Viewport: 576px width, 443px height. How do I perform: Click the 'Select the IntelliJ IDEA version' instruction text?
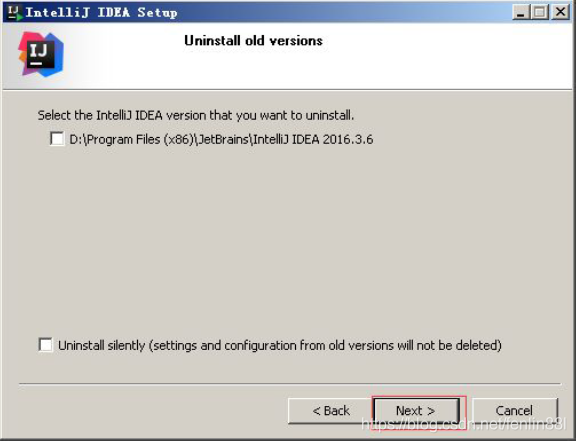[x=196, y=115]
